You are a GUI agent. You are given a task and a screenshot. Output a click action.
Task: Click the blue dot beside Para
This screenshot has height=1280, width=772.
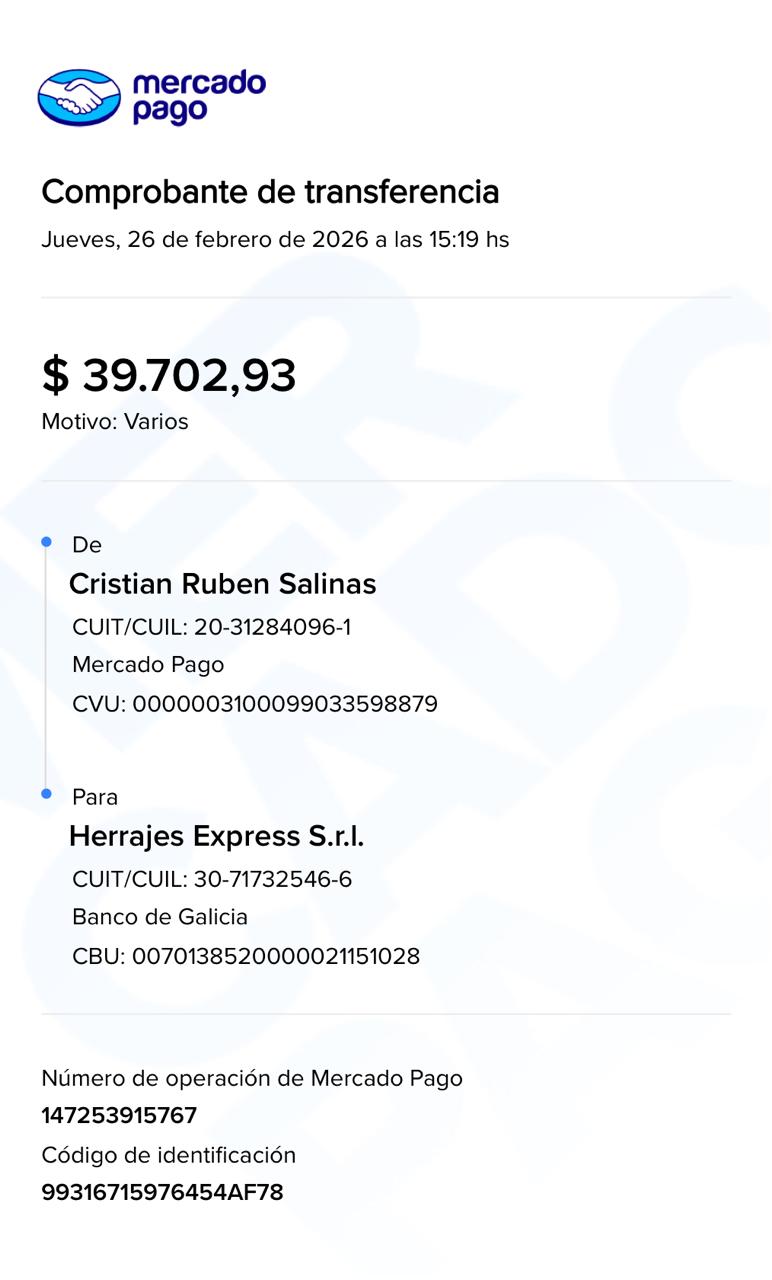46,794
